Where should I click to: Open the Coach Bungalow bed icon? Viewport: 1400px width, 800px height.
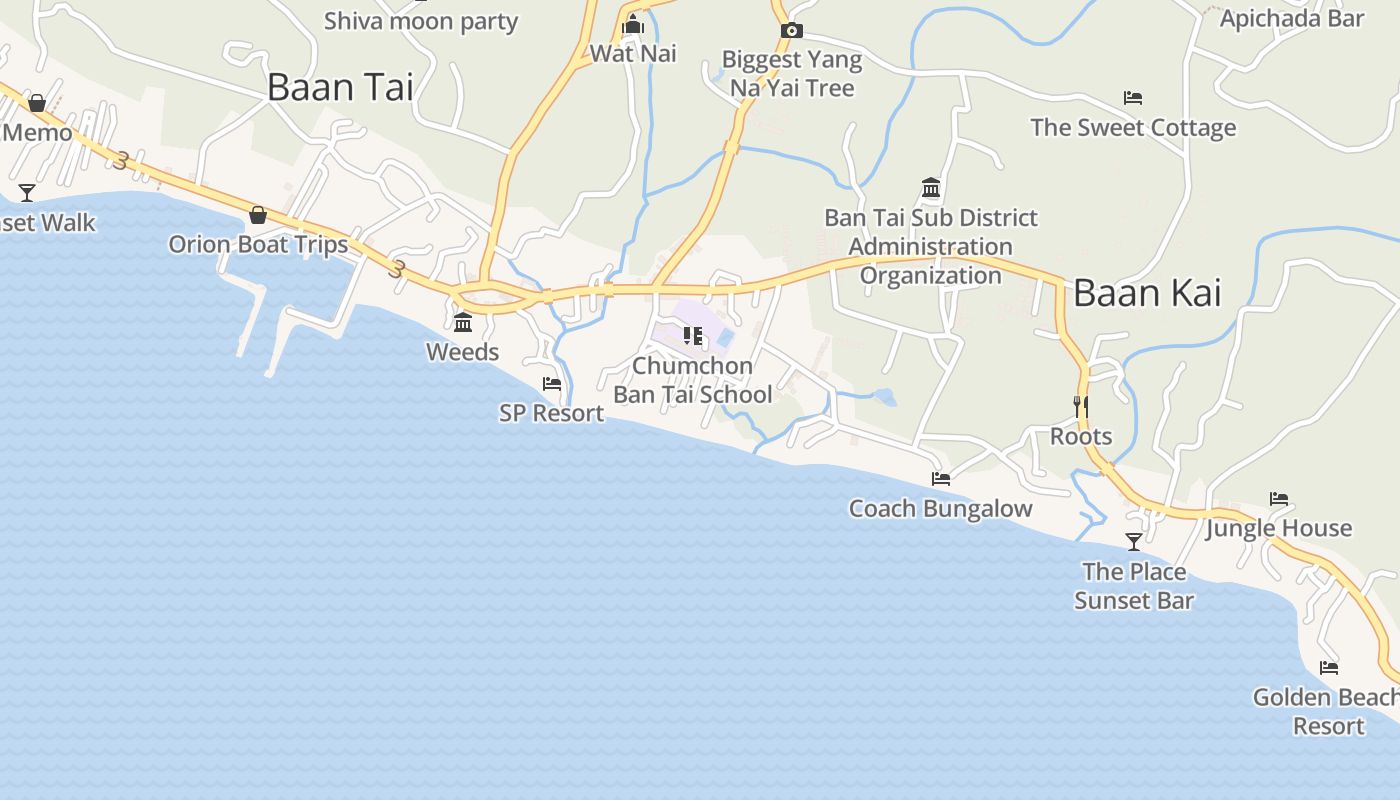pos(941,479)
